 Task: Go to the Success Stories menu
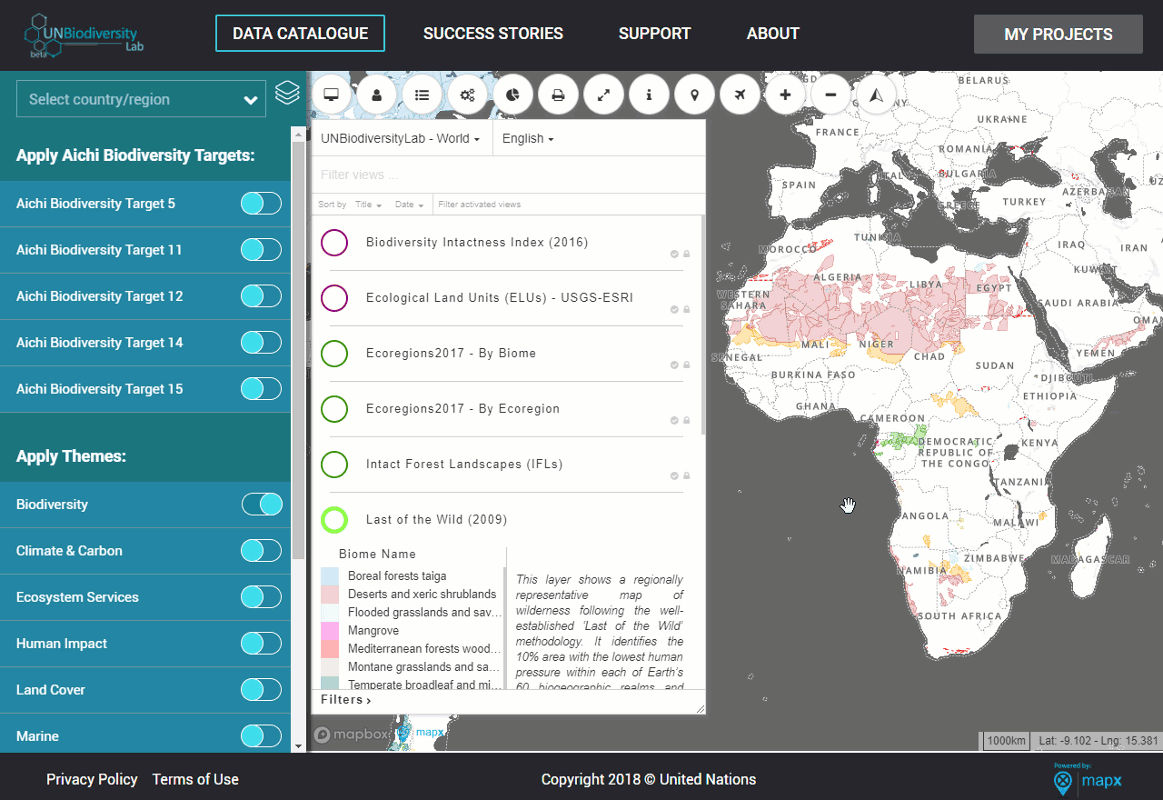(x=493, y=33)
